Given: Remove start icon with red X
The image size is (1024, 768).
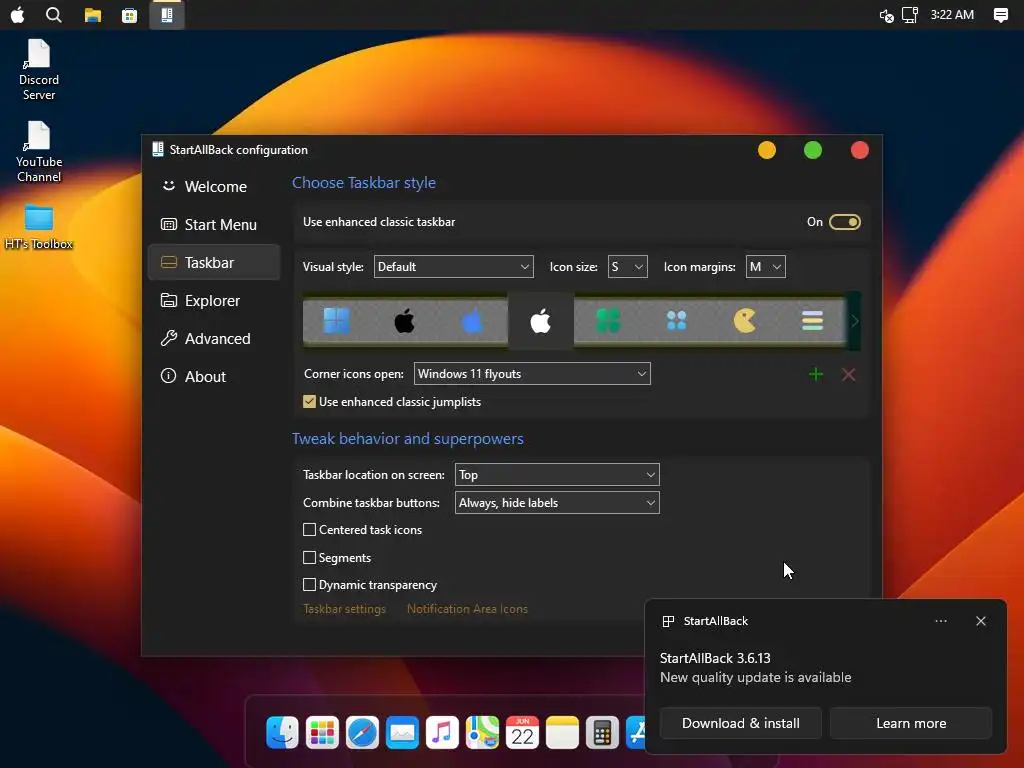Looking at the screenshot, I should pos(848,374).
